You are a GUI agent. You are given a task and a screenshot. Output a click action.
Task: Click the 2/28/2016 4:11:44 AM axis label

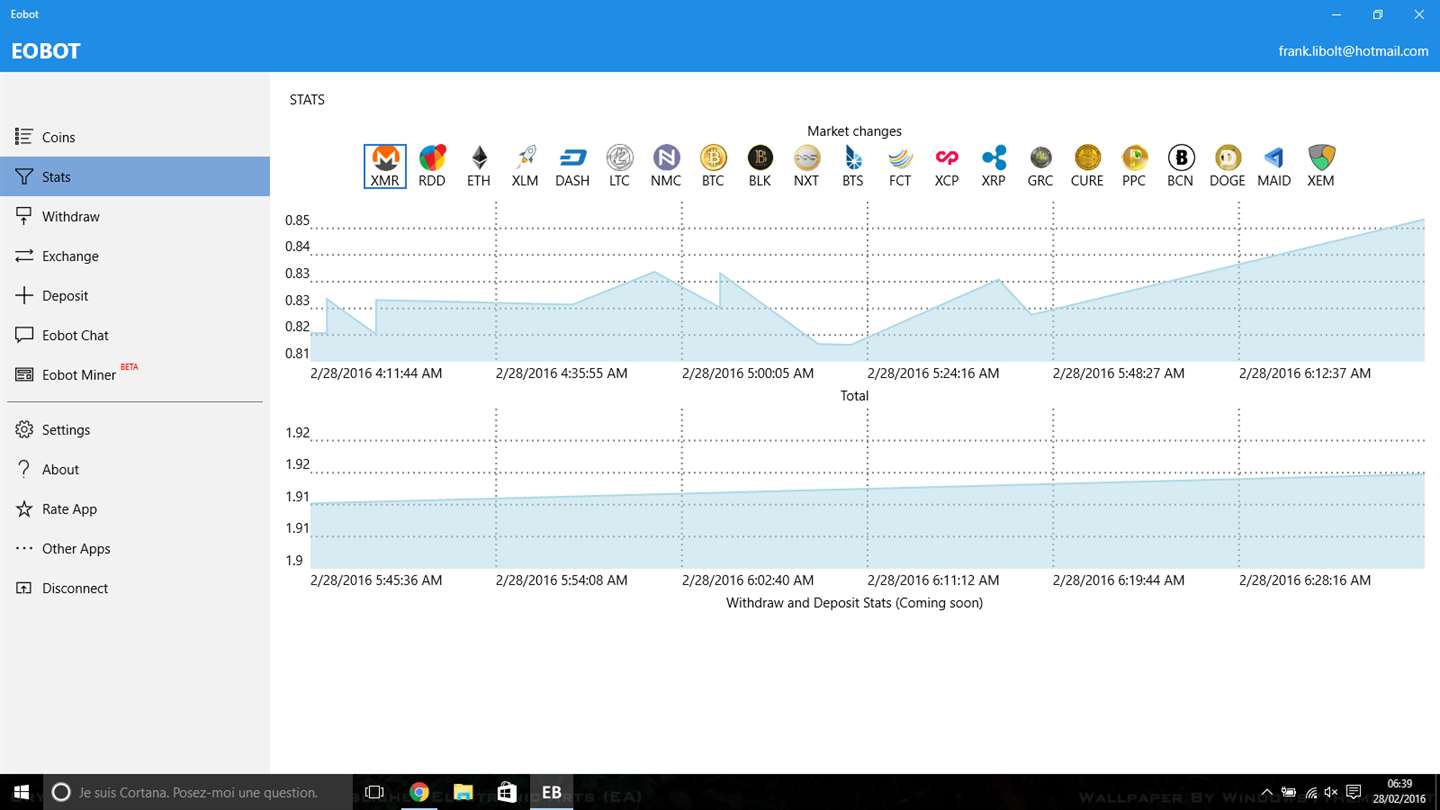click(376, 373)
